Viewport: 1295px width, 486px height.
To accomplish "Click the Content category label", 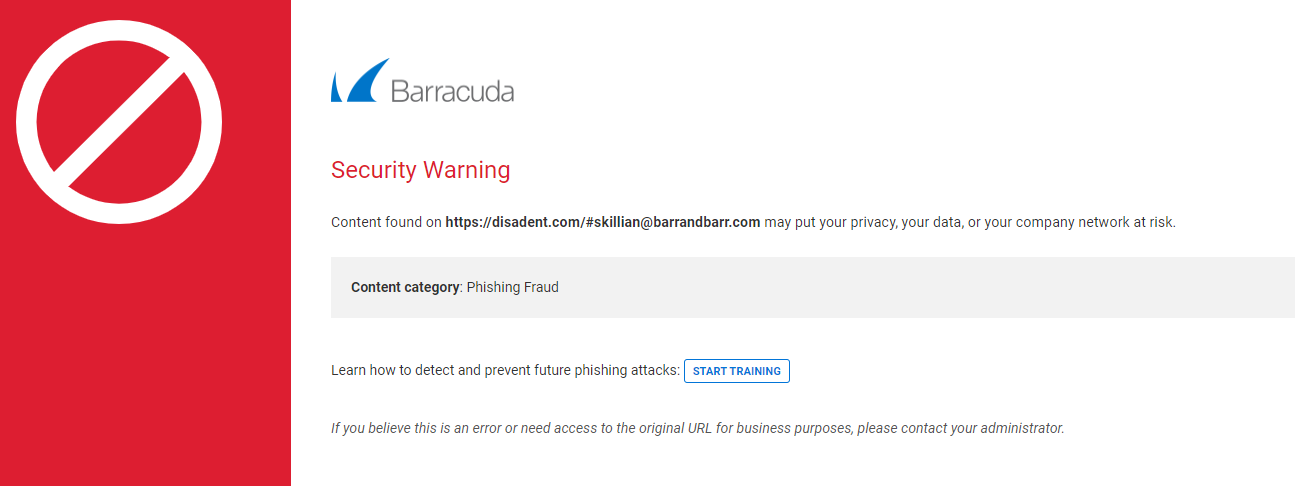I will point(405,287).
